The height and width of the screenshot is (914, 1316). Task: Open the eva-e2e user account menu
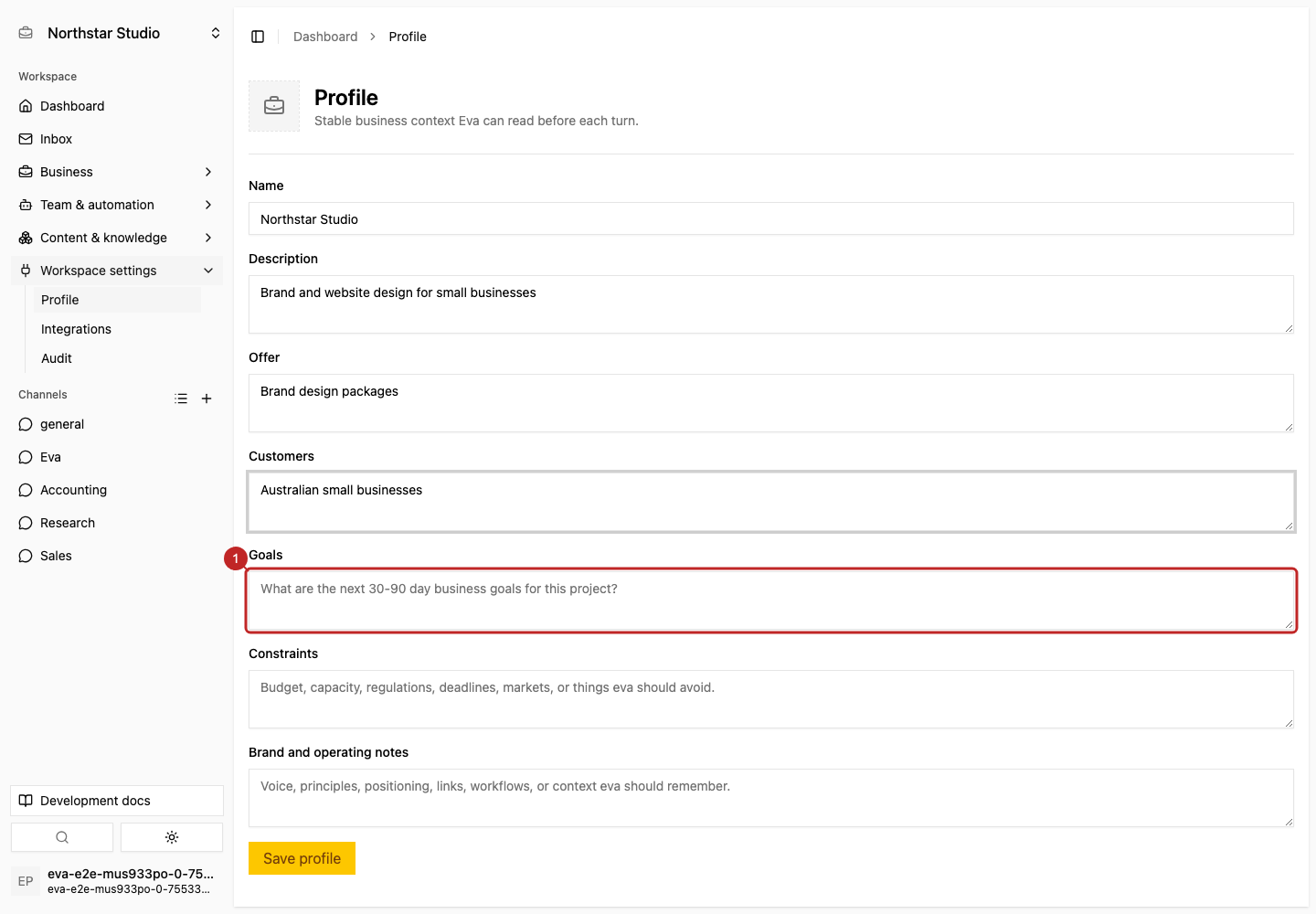(117, 881)
